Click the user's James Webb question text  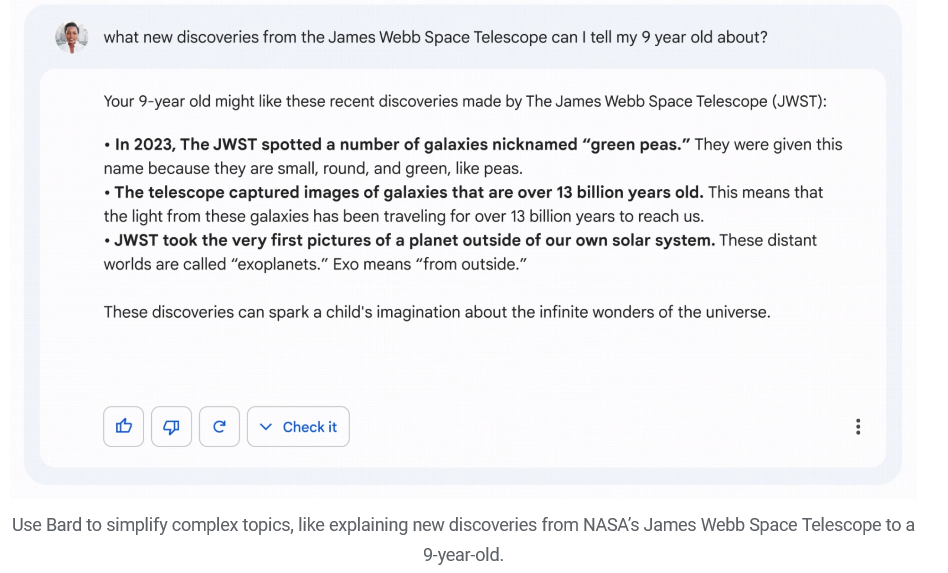click(x=435, y=37)
